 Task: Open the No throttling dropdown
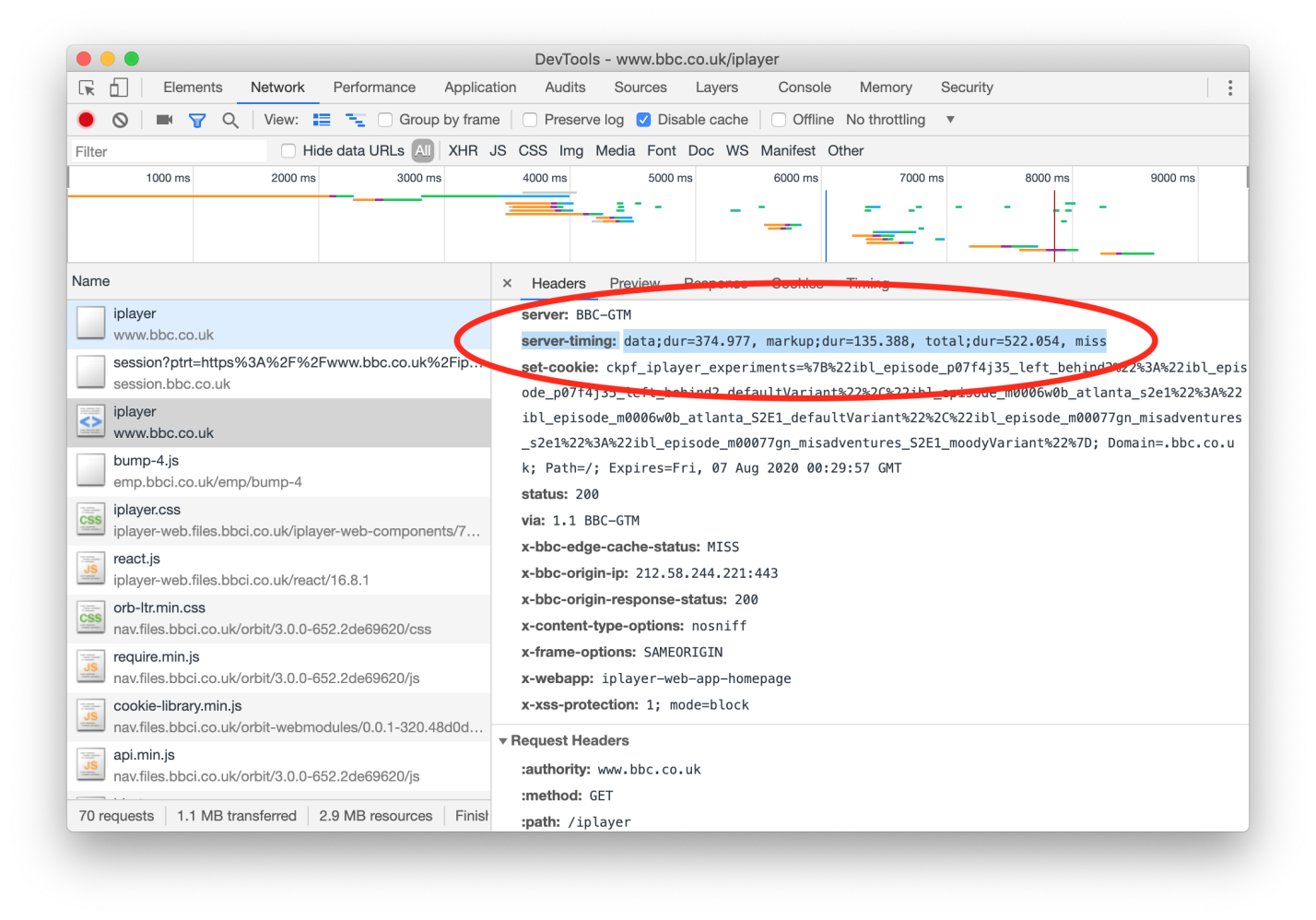pyautogui.click(x=900, y=120)
